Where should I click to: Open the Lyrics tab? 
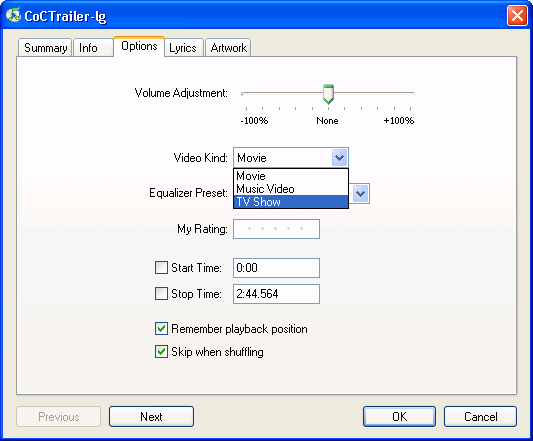click(x=184, y=48)
